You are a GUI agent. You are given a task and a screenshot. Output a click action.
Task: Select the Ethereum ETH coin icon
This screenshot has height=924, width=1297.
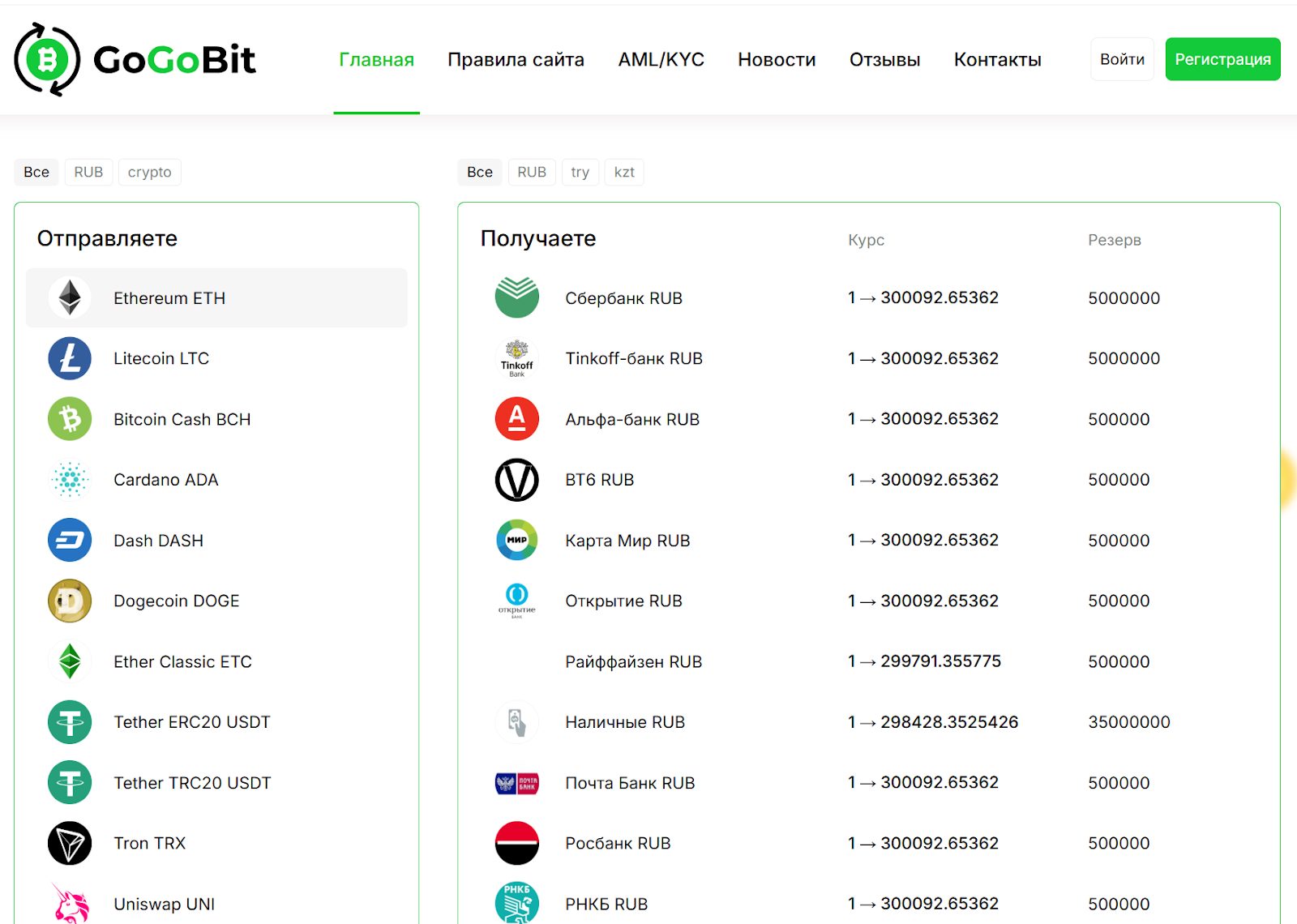click(x=70, y=297)
